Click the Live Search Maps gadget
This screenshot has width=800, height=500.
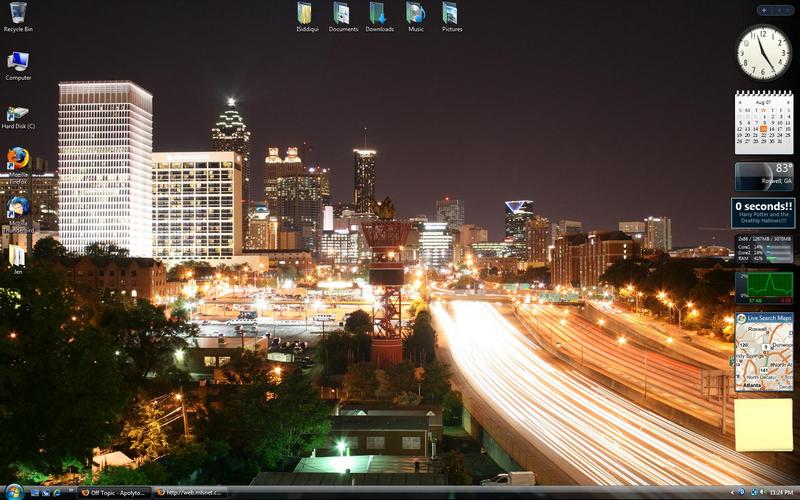764,352
